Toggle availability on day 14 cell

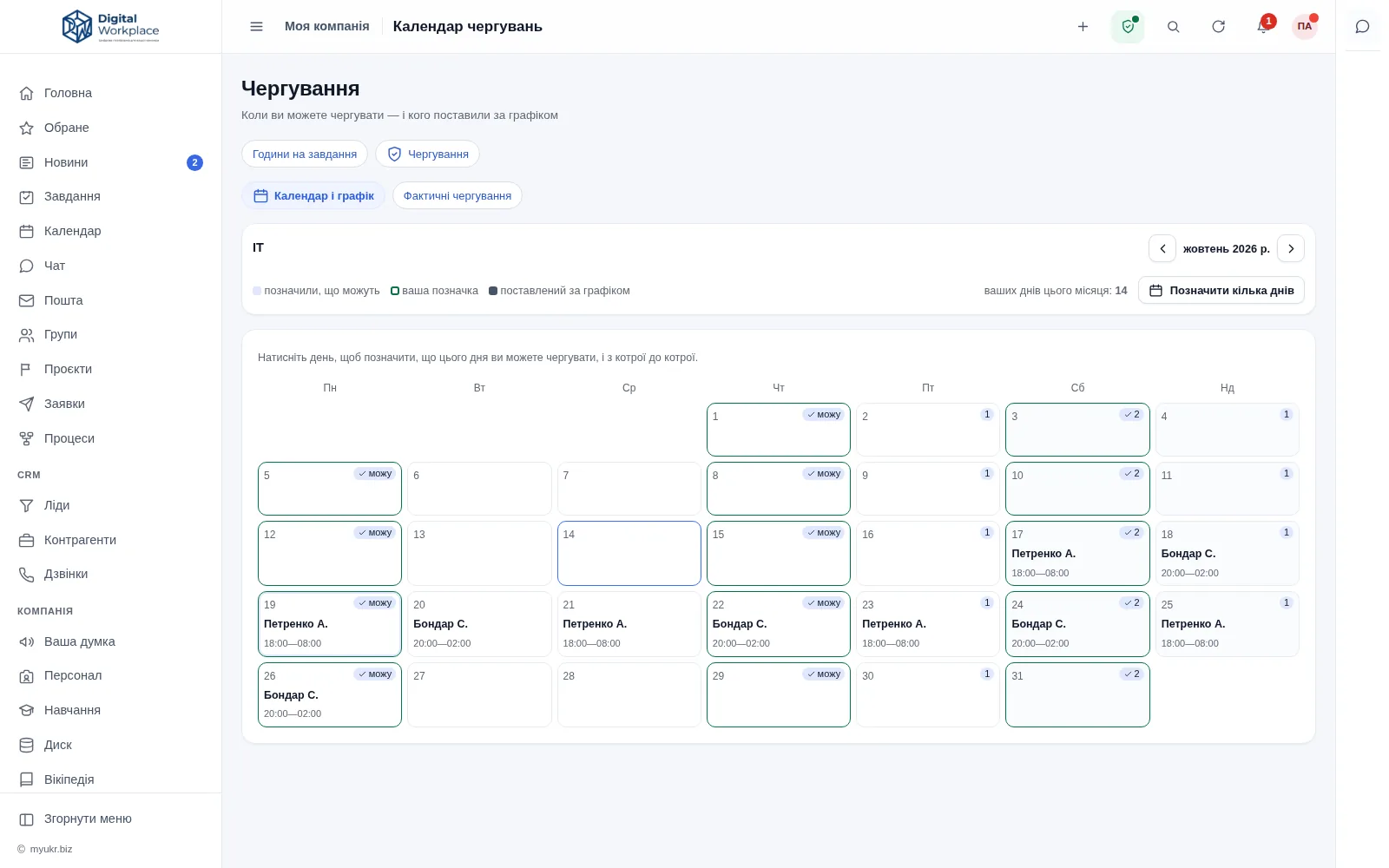point(629,553)
